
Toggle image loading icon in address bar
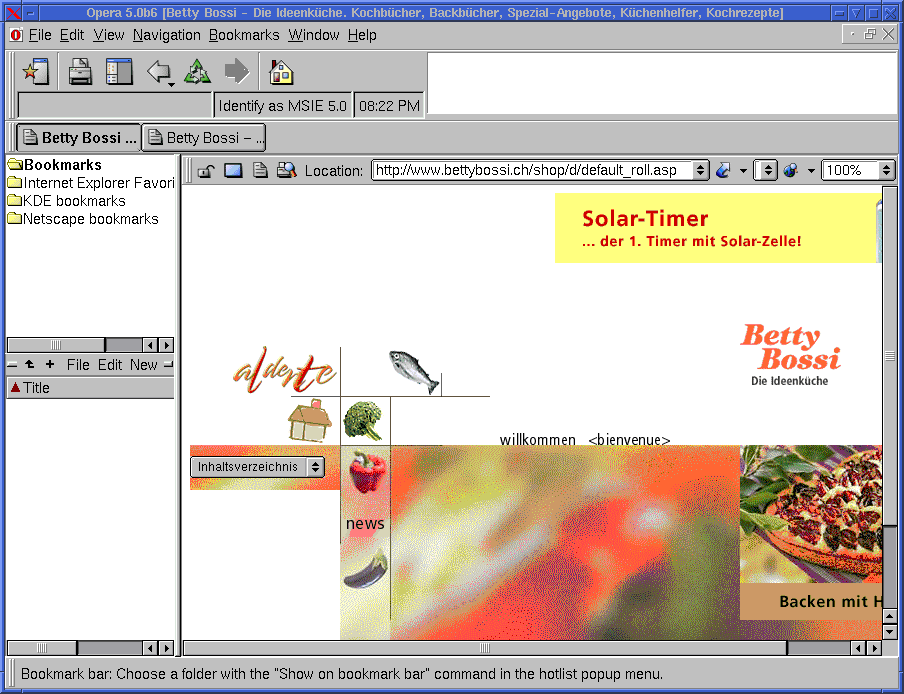click(x=233, y=170)
